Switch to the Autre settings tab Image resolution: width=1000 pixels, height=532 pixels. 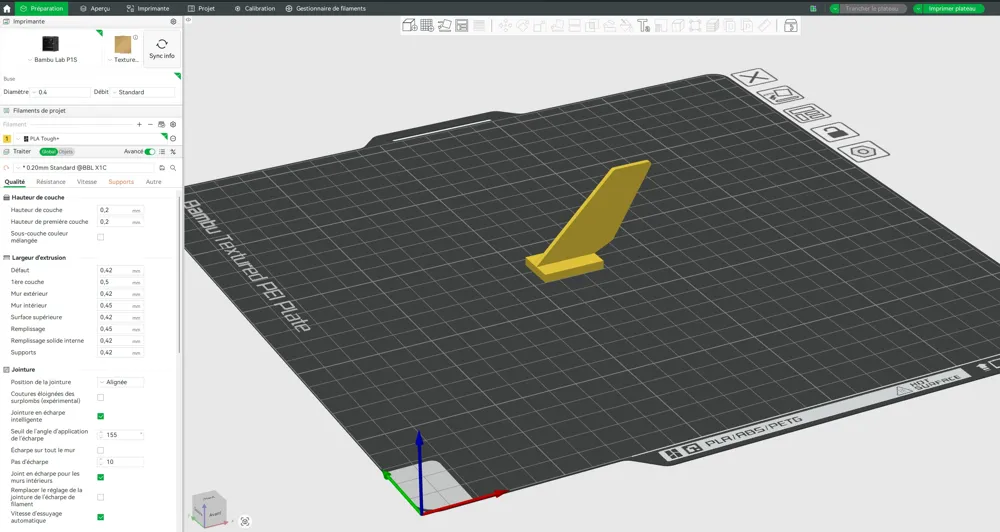pos(154,182)
